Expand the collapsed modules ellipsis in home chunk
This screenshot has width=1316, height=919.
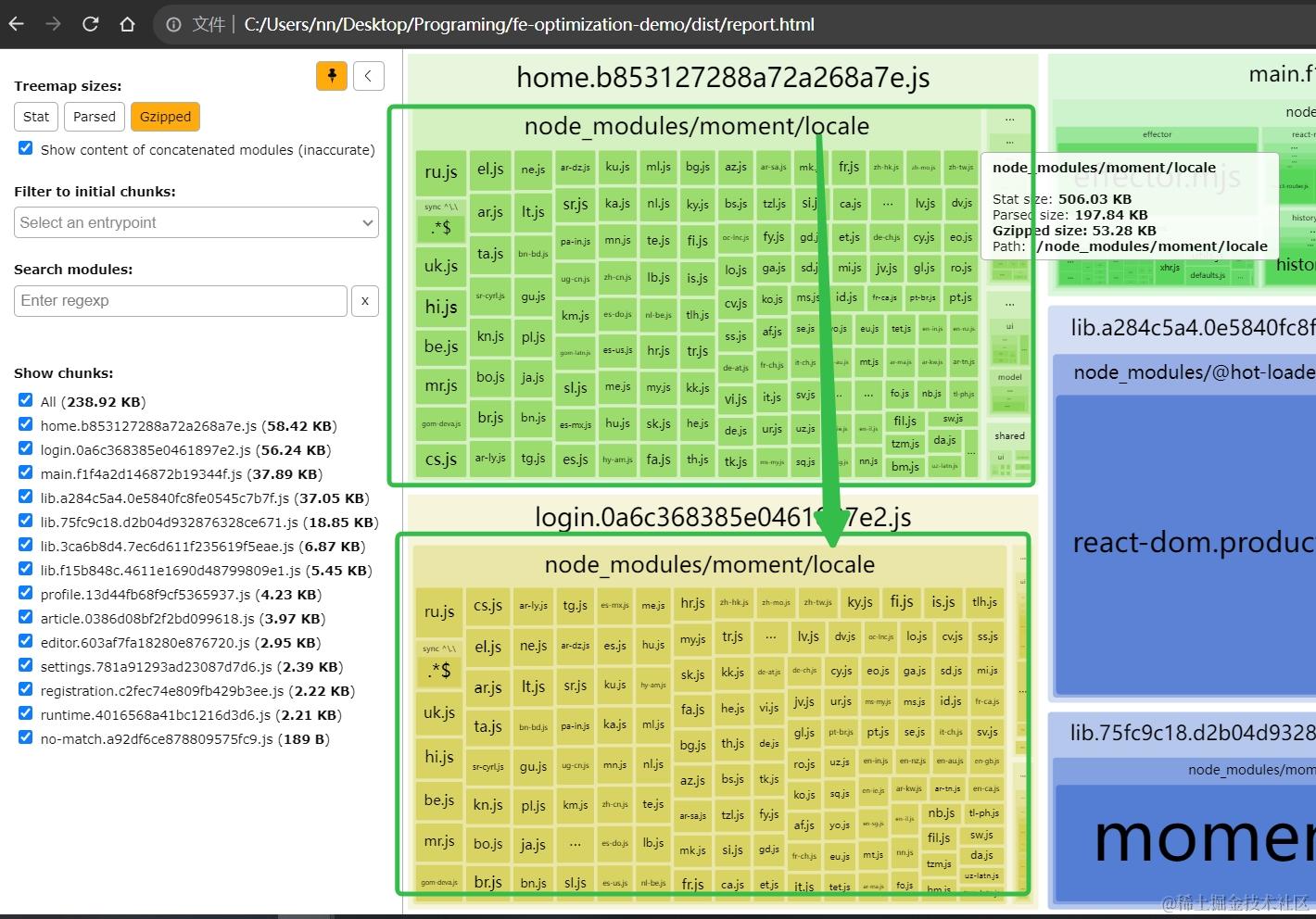(x=1009, y=120)
